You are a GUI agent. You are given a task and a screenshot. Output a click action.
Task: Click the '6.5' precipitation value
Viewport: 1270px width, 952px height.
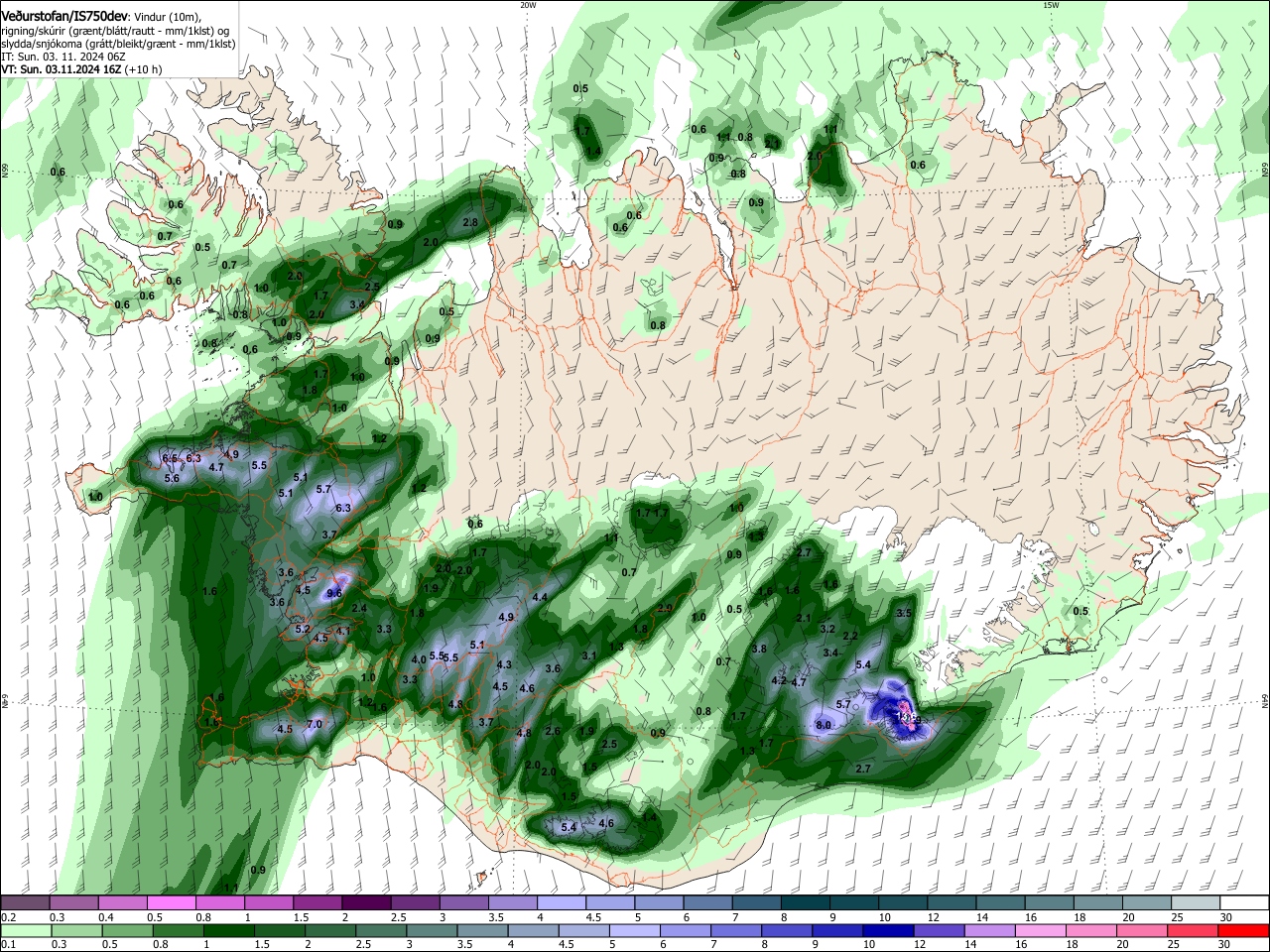tap(170, 458)
